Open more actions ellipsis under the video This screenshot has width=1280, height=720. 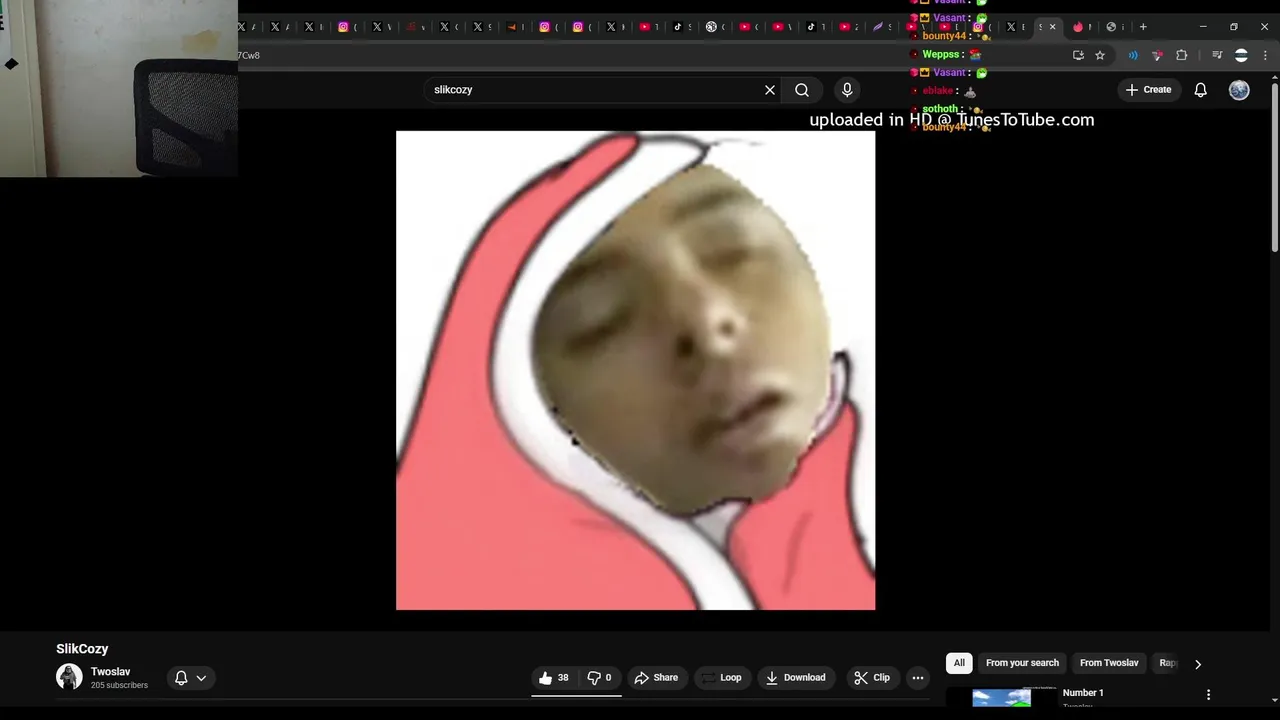(918, 678)
